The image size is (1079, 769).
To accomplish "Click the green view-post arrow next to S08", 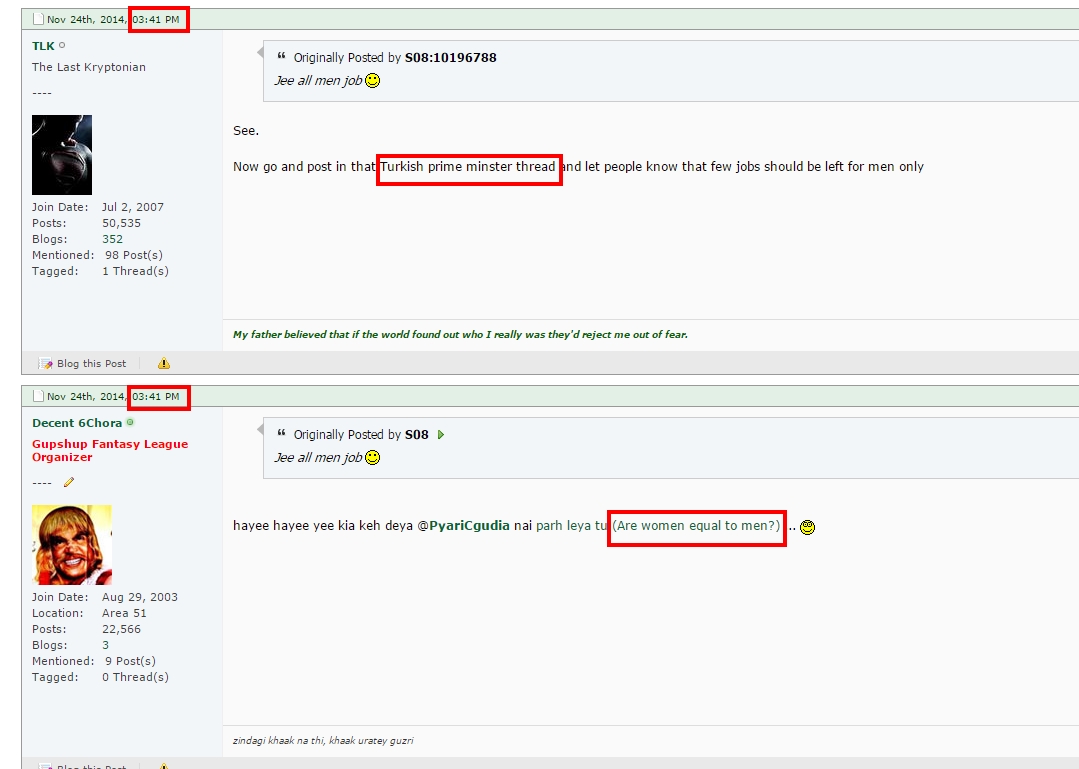I will click(441, 435).
